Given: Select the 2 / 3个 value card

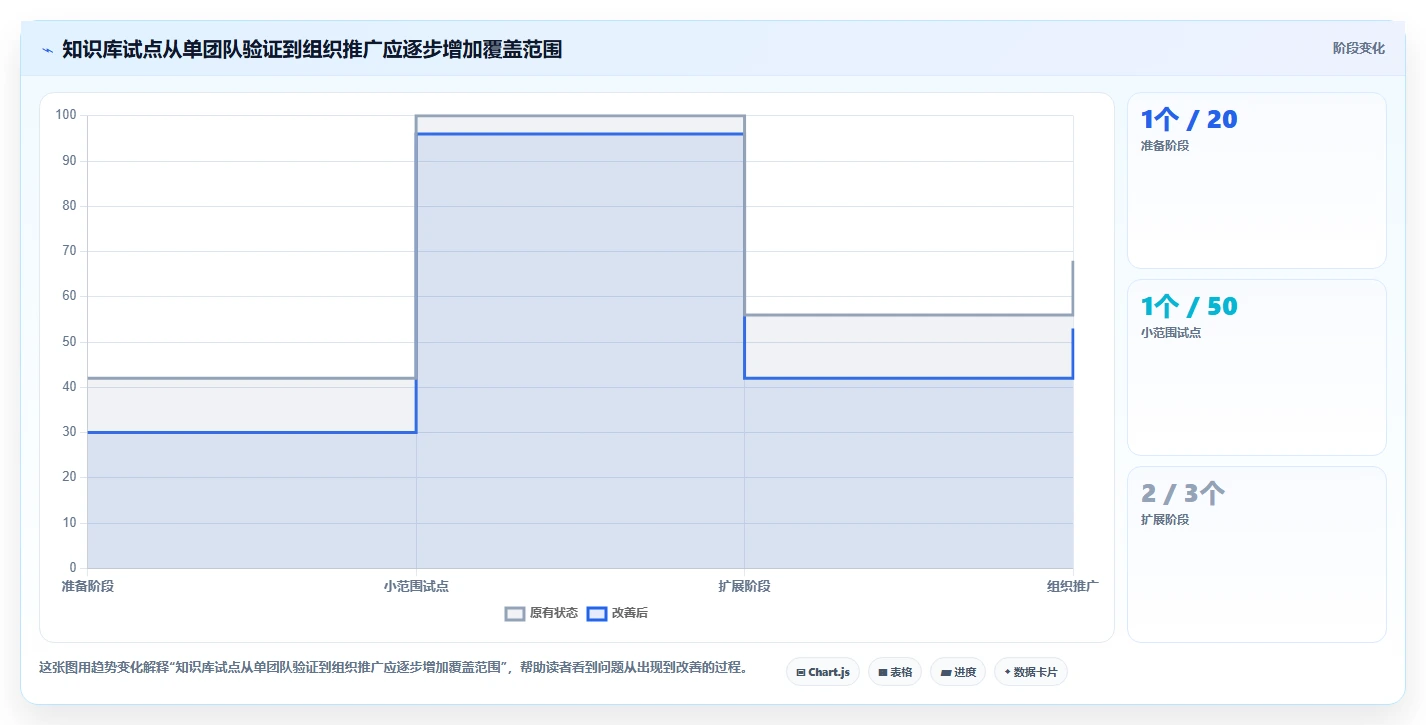Looking at the screenshot, I should [x=1256, y=554].
